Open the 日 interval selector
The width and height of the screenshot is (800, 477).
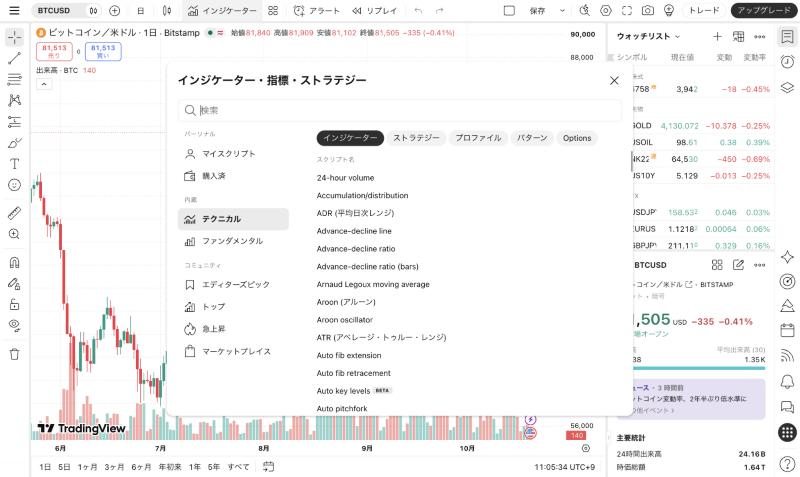(141, 10)
